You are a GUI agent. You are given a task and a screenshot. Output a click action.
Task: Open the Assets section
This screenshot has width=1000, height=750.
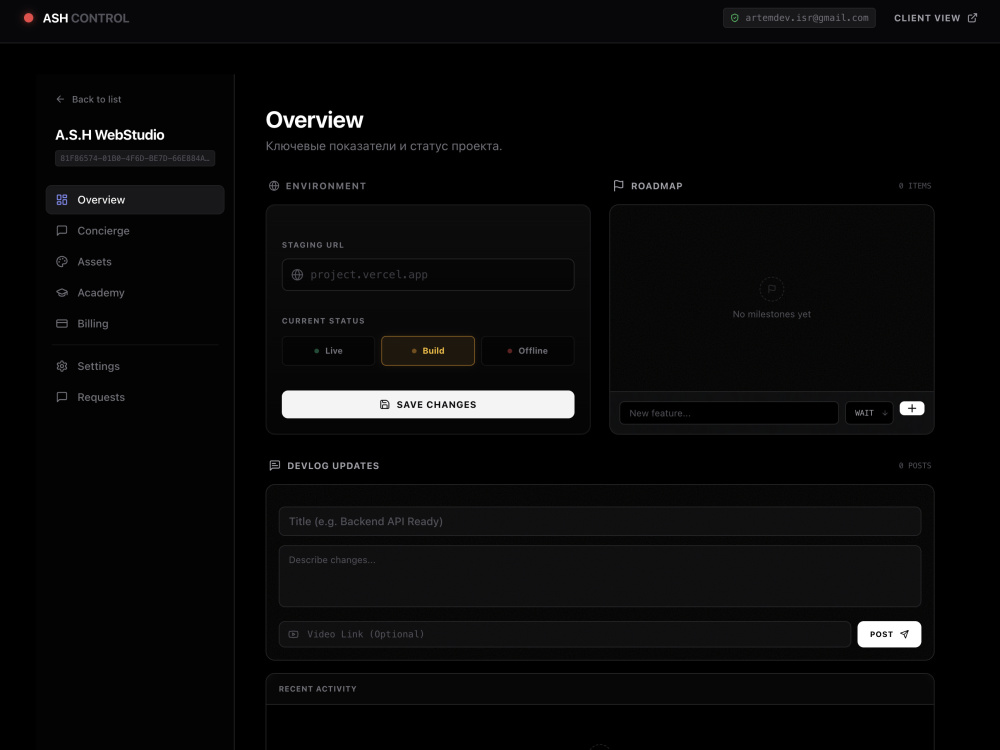point(135,261)
